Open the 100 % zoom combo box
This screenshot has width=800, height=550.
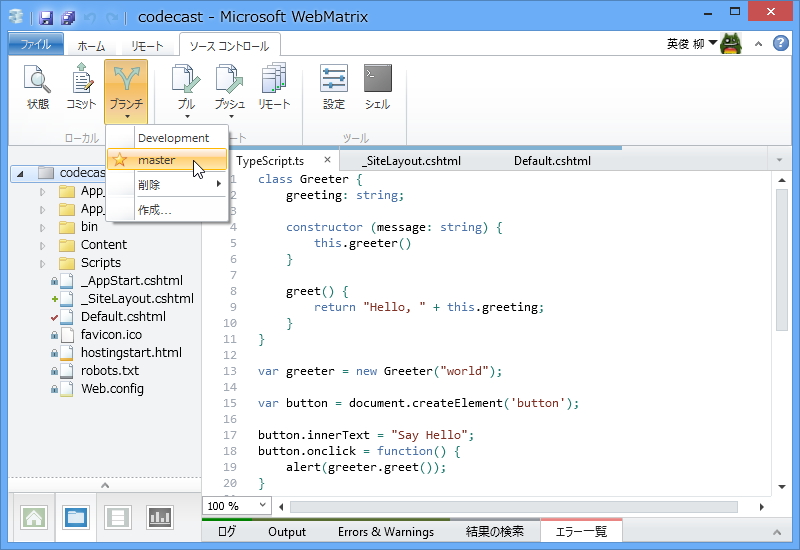pos(237,506)
